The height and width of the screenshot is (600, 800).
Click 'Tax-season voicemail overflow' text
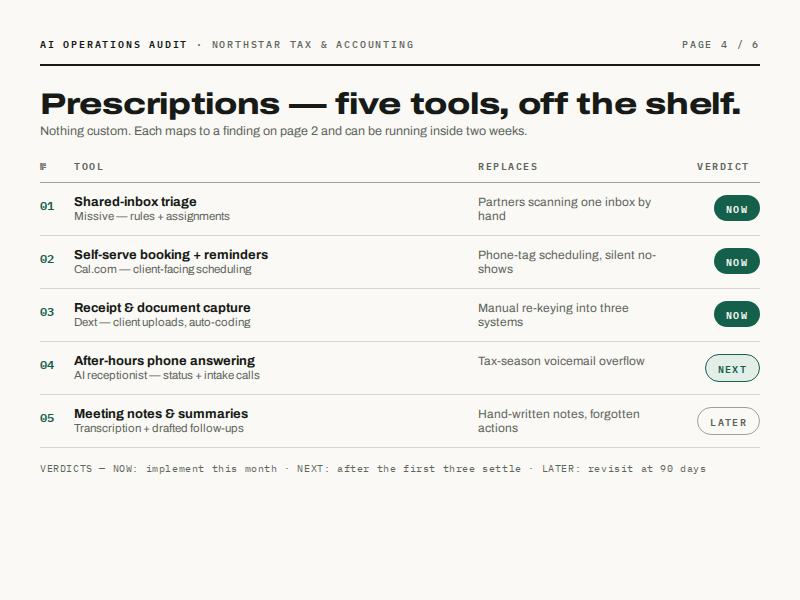[561, 361]
